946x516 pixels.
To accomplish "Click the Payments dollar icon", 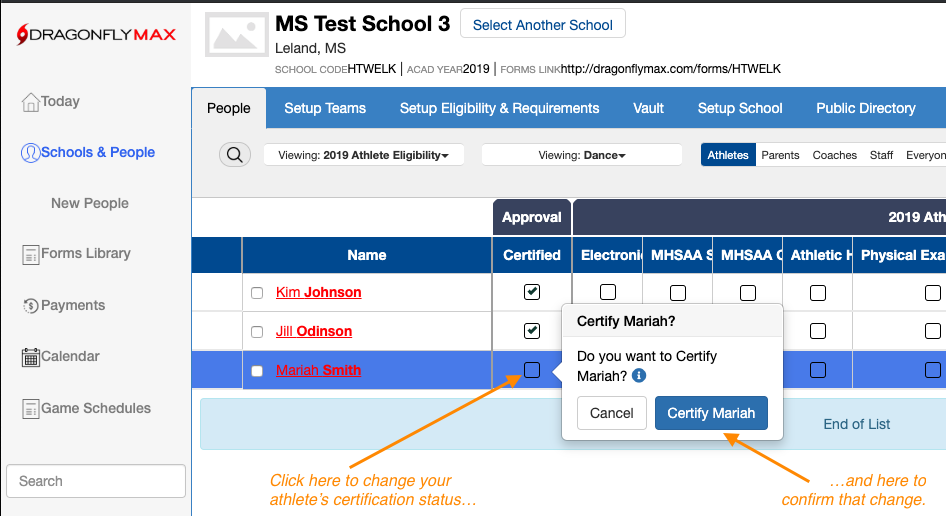I will click(x=30, y=306).
